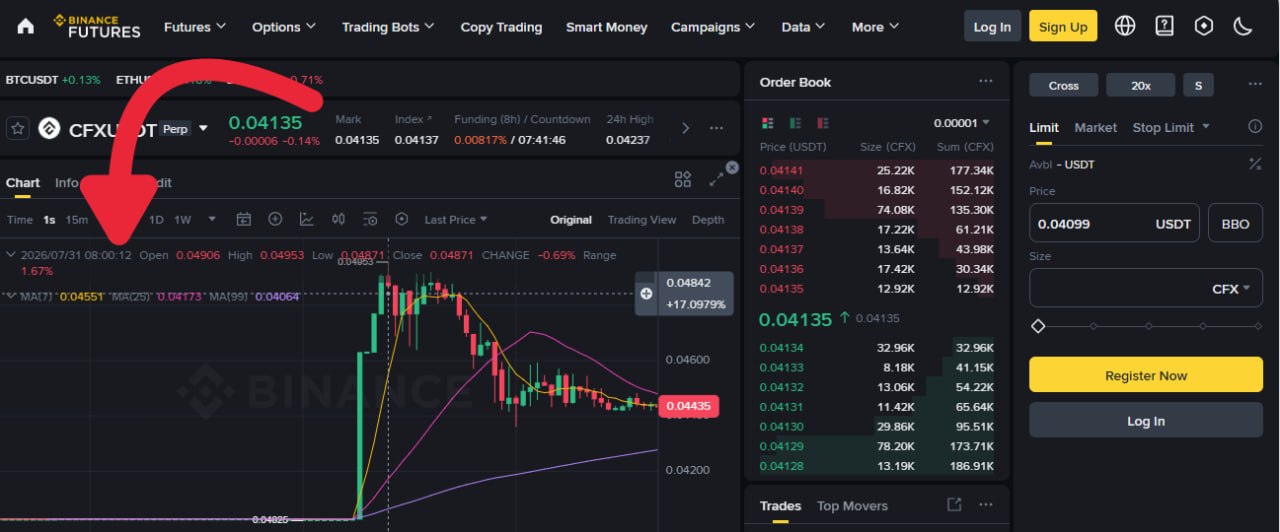Viewport: 1280px width, 532px height.
Task: Open the CFXUSDT pair selector arrow
Action: coord(203,128)
